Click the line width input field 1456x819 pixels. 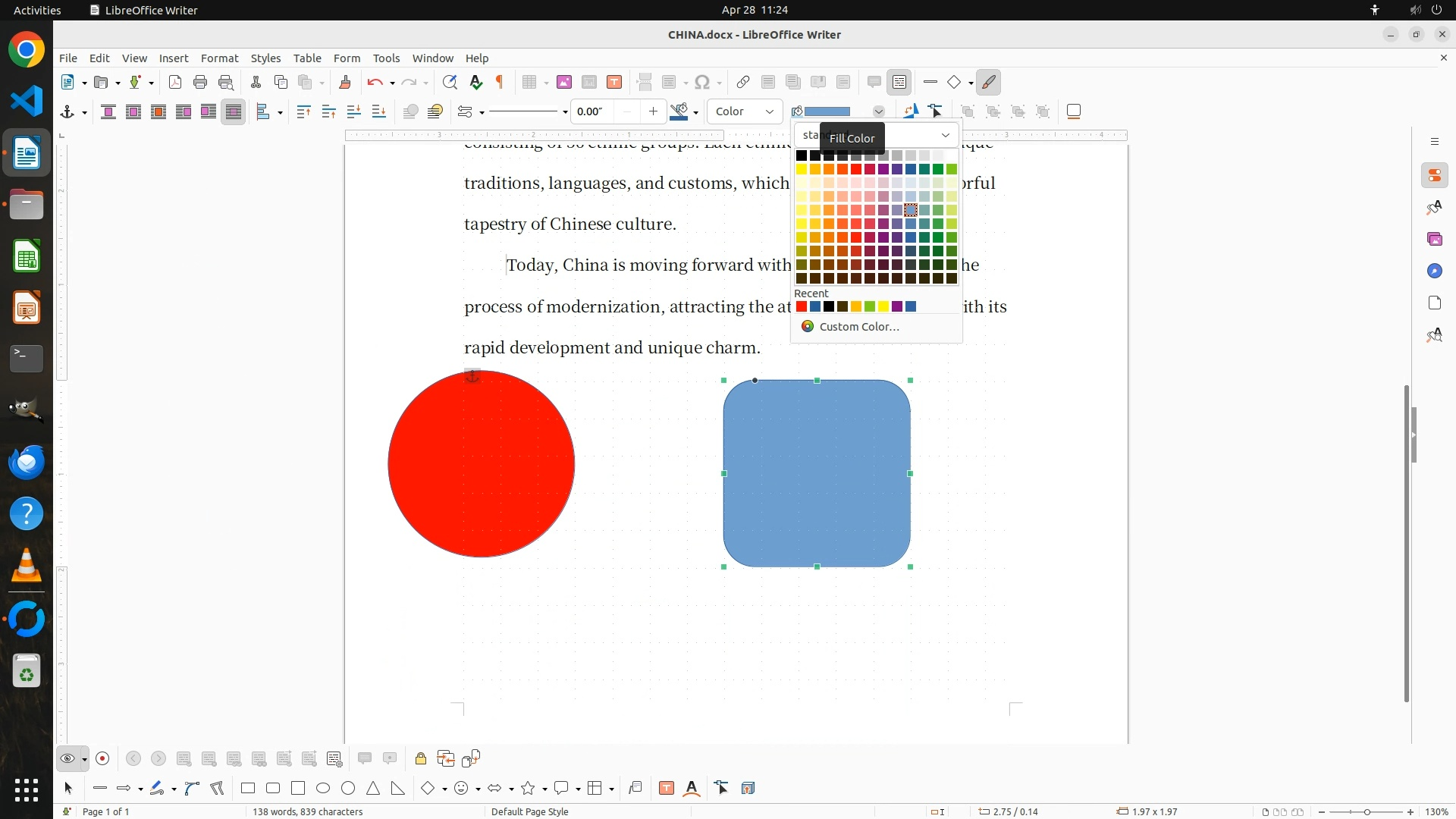592,112
